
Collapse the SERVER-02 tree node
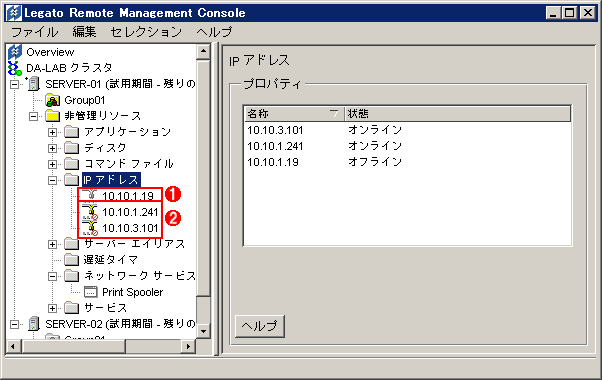coord(14,324)
